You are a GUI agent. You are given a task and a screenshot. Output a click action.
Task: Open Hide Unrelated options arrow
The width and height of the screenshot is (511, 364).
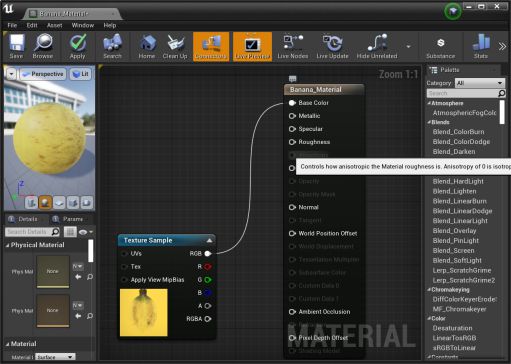[x=408, y=47]
